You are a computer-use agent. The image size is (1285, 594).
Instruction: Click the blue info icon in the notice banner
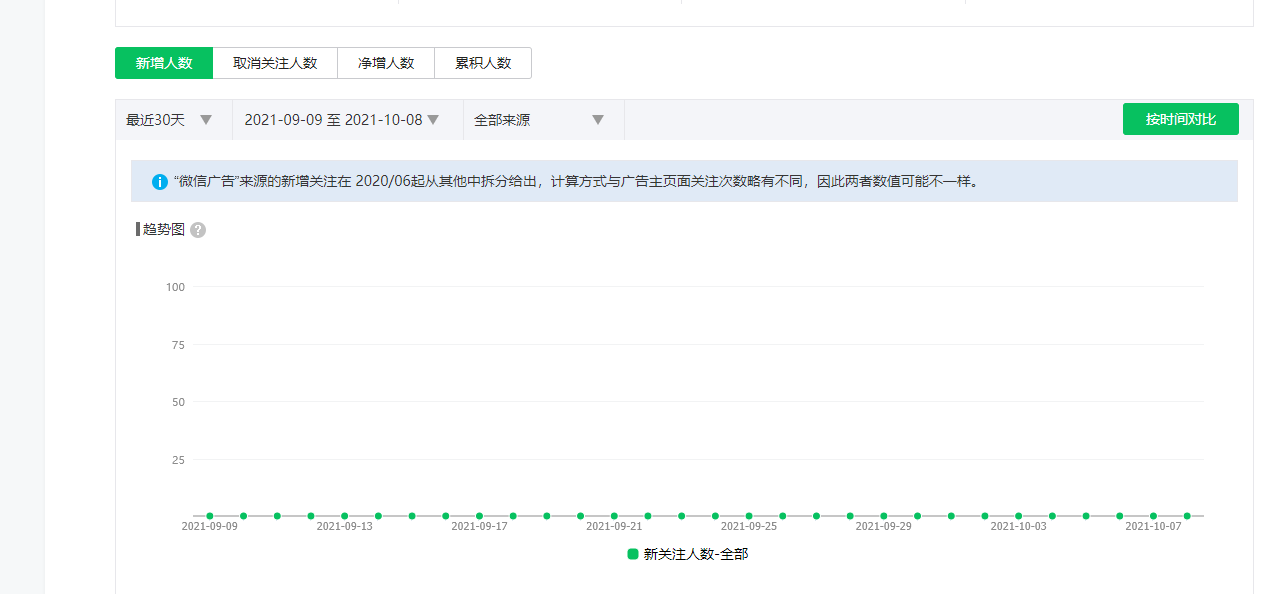point(160,182)
